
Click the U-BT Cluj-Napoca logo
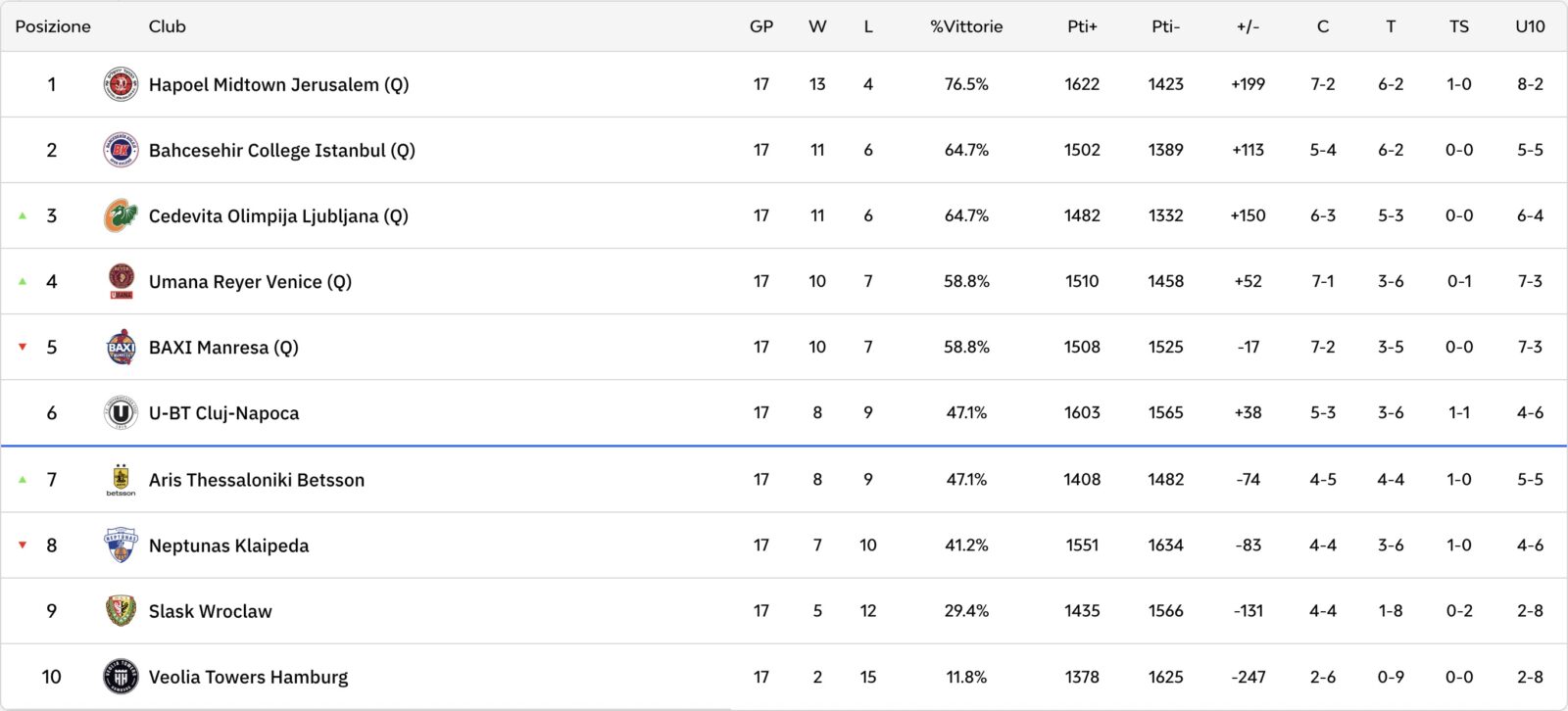coord(121,412)
